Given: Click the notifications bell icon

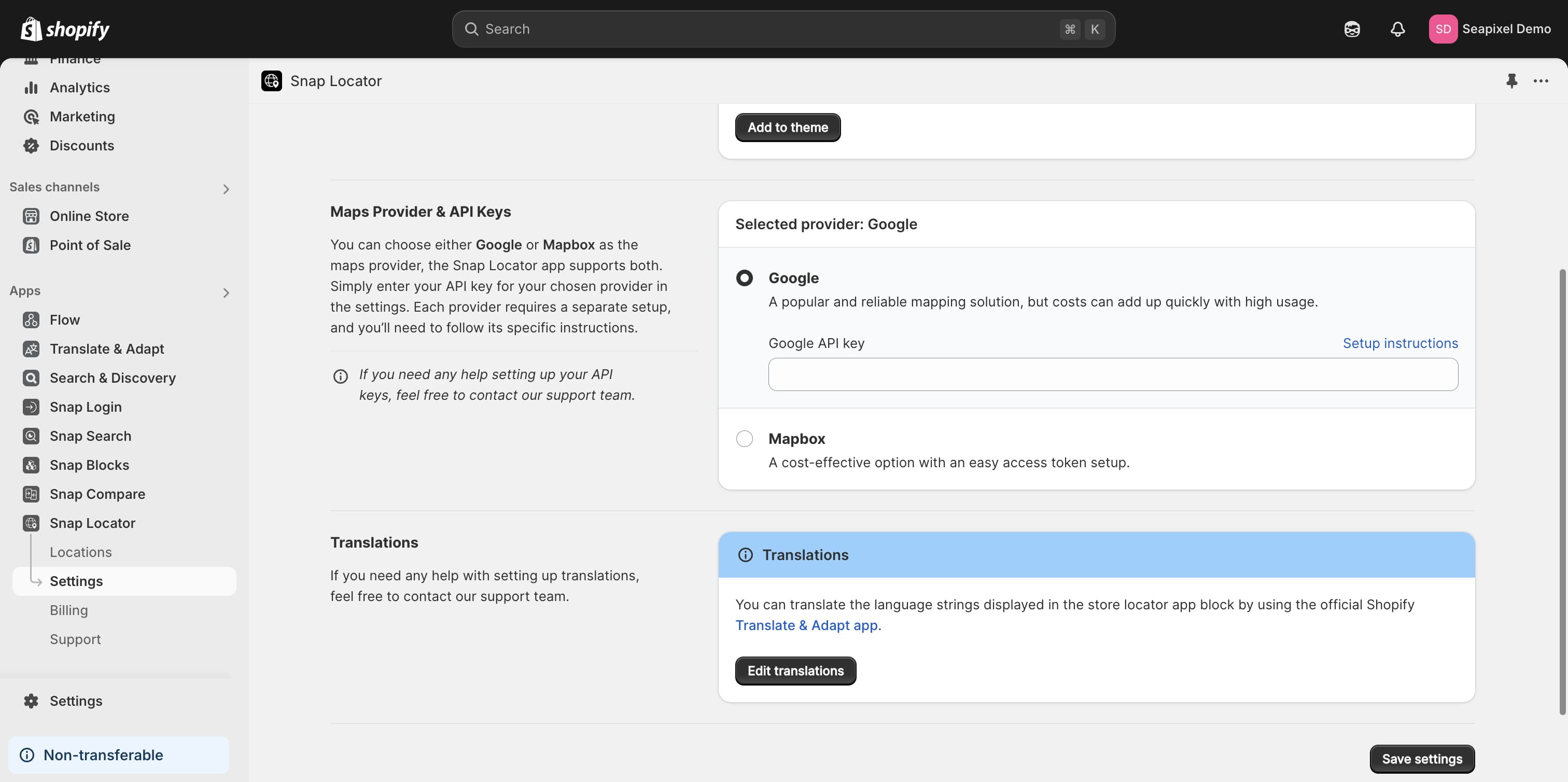Looking at the screenshot, I should (x=1397, y=29).
